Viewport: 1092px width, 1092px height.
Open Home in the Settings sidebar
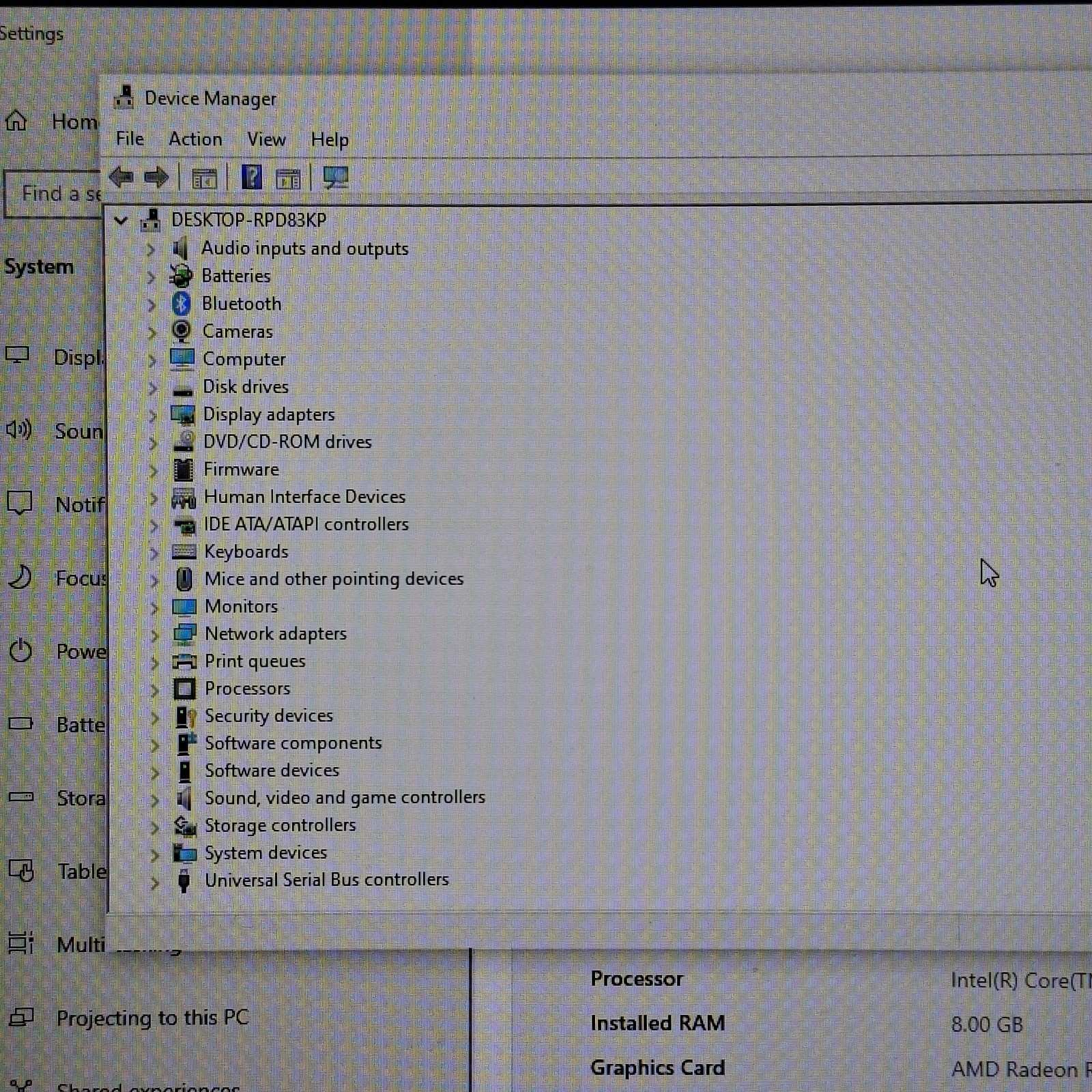[x=51, y=121]
